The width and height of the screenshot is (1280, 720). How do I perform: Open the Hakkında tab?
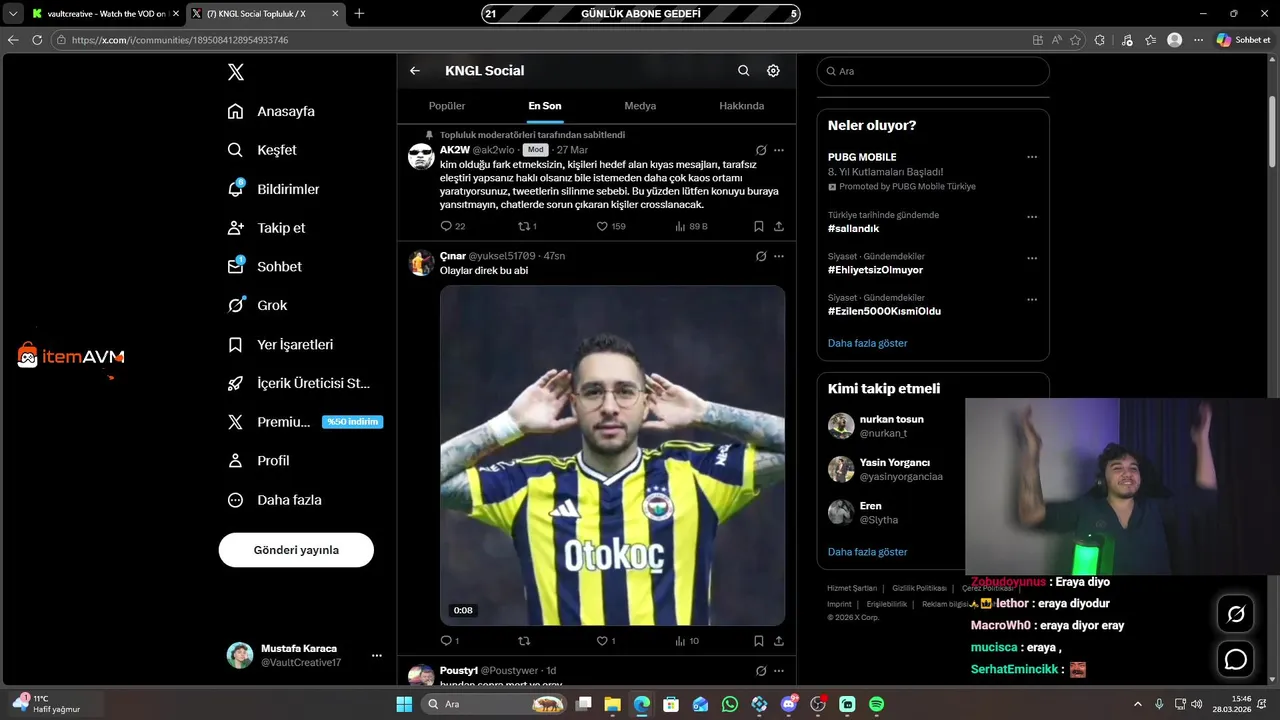(741, 106)
